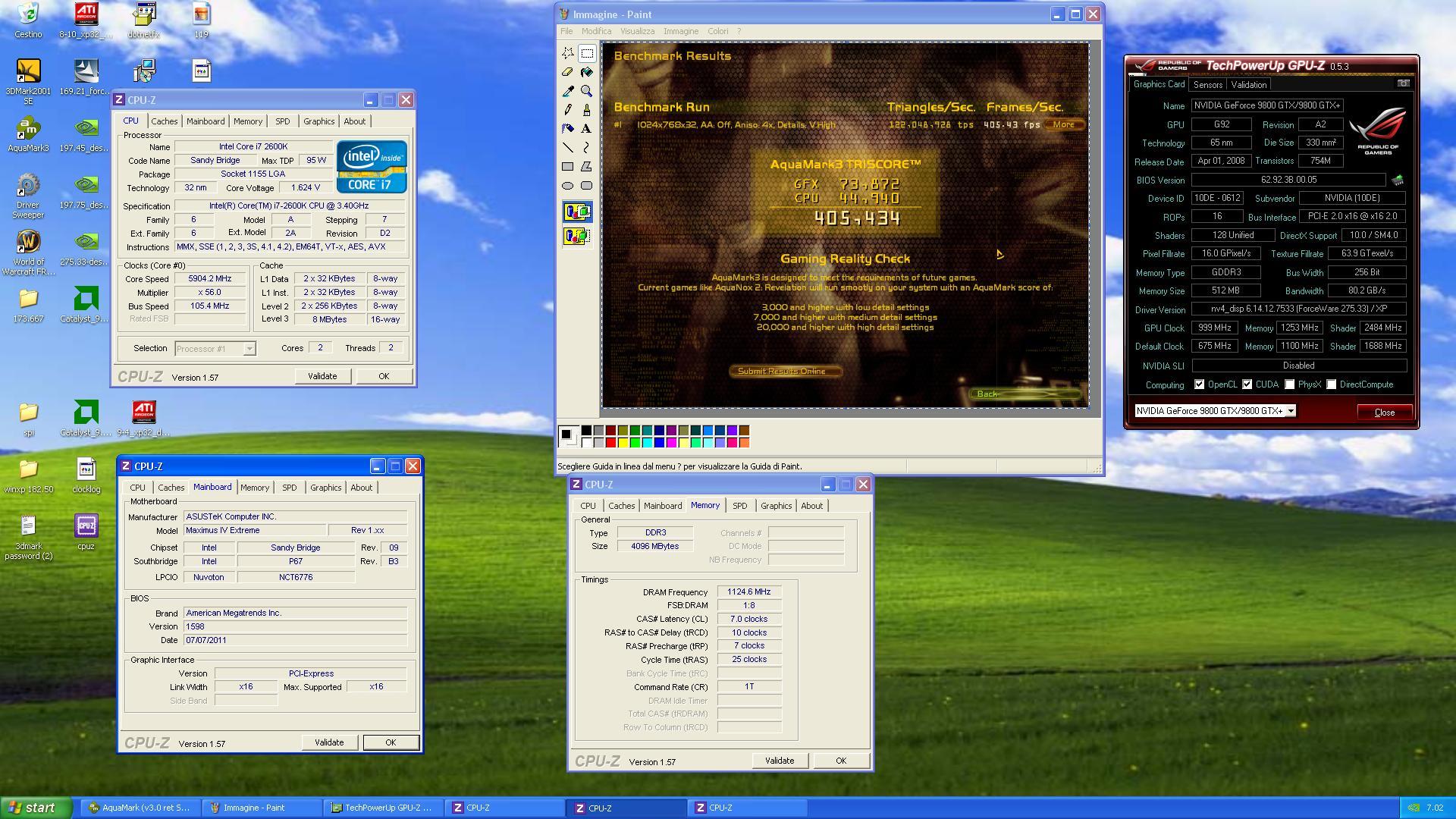This screenshot has width=1456, height=819.
Task: Click the Close button in GPU-Z
Action: tap(1385, 413)
